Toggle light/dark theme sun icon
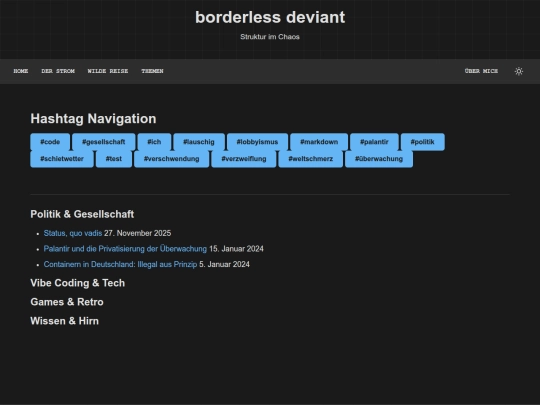Image resolution: width=540 pixels, height=405 pixels. pos(519,71)
